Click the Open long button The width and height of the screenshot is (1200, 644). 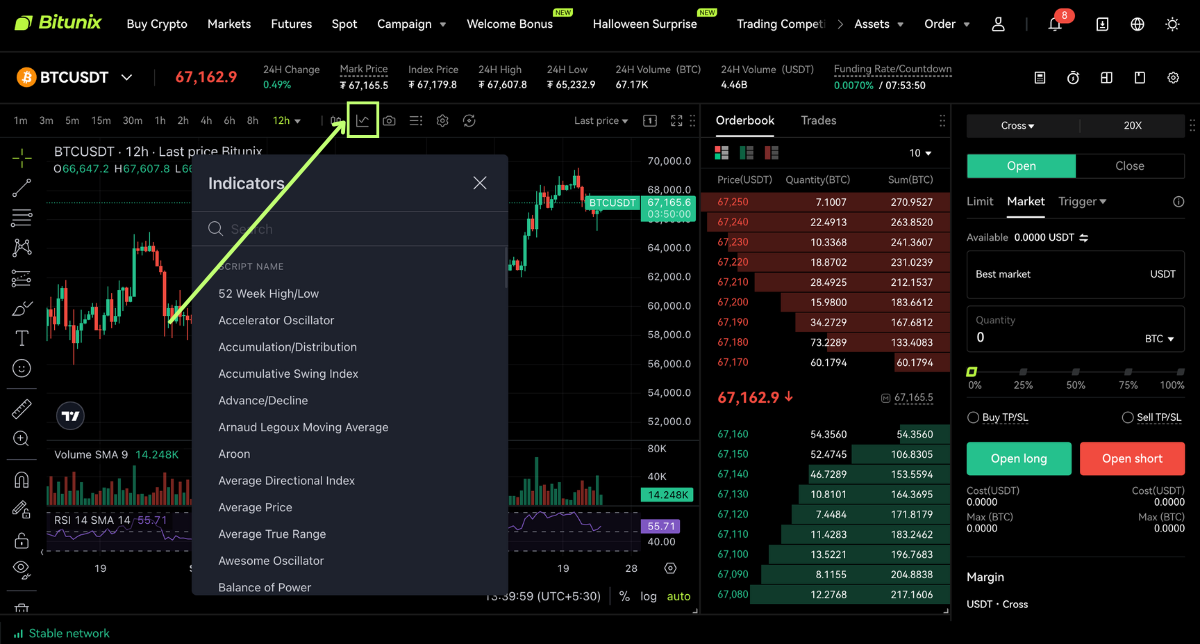pos(1019,458)
